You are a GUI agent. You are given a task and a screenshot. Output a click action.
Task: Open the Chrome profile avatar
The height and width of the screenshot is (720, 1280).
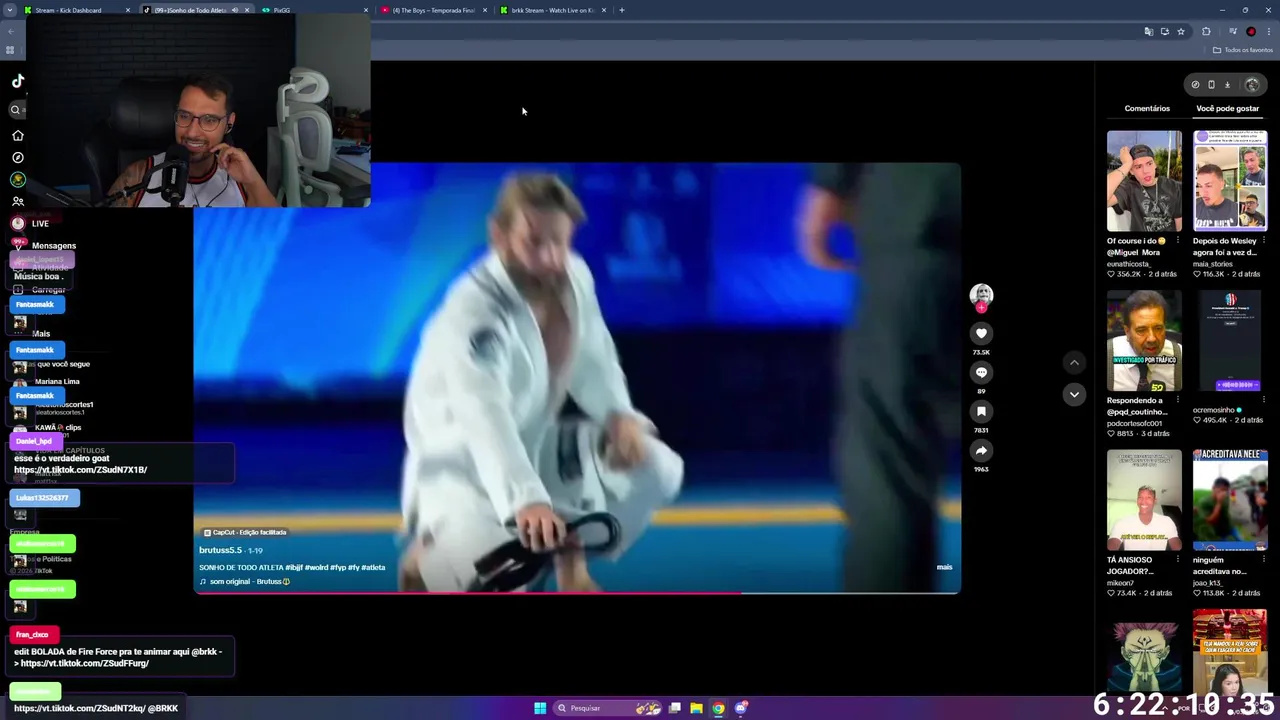click(x=1251, y=32)
